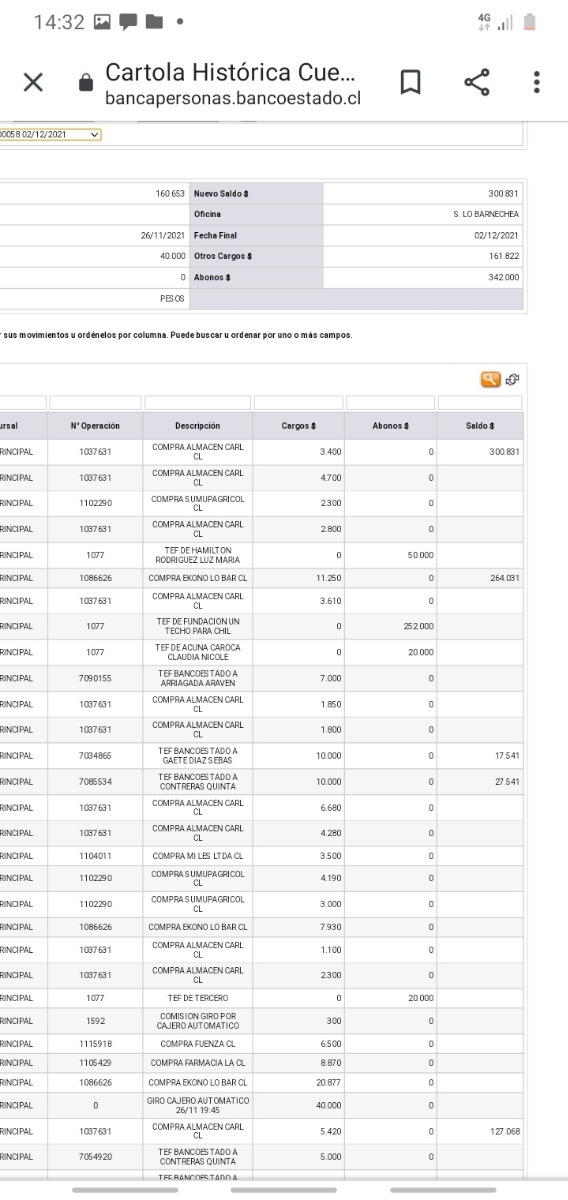Select the 252.000 abono amount
This screenshot has height=1200, width=568.
coord(418,627)
